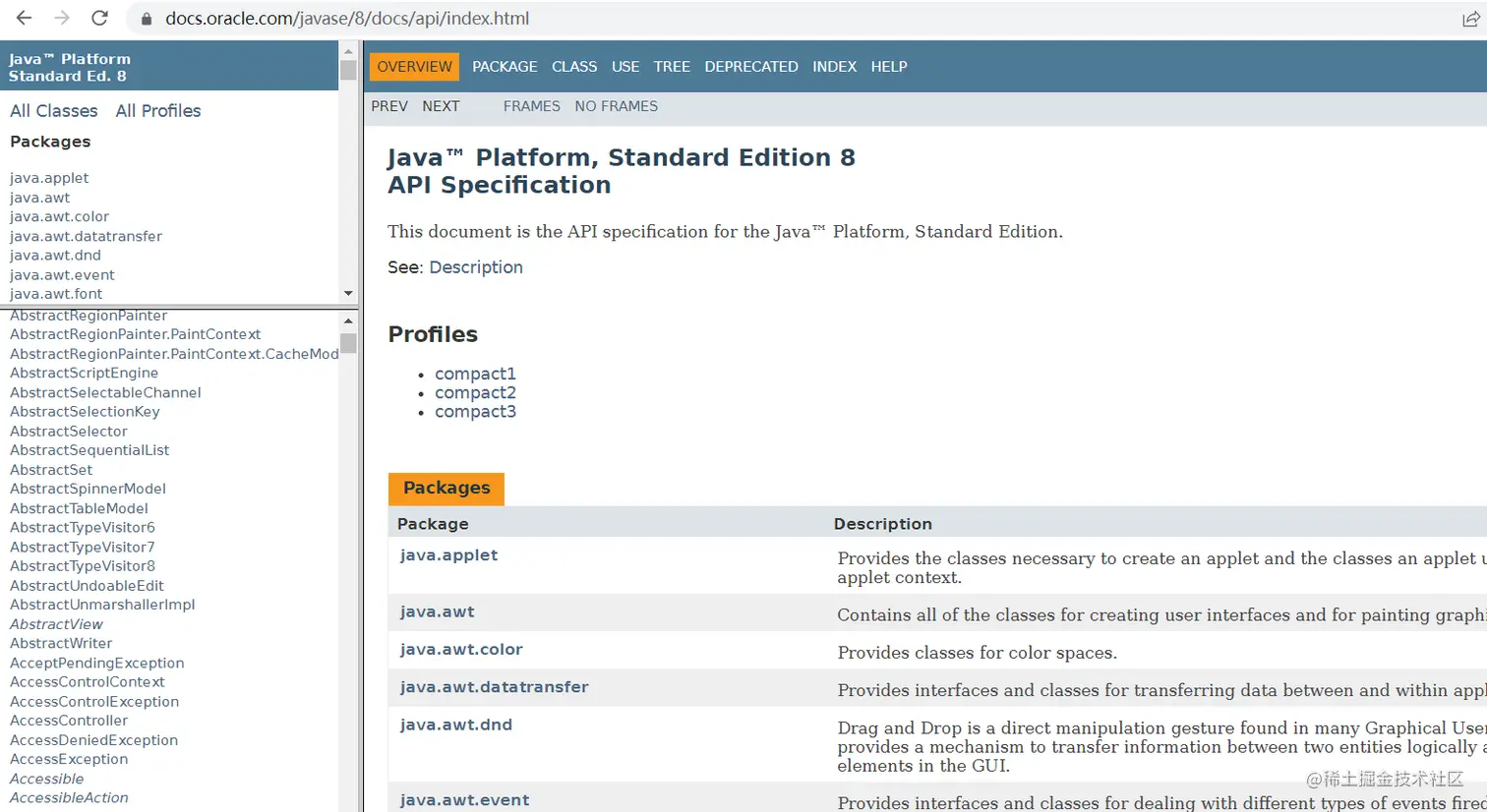Open java.awt in the packages table
1487x812 pixels.
pos(437,612)
